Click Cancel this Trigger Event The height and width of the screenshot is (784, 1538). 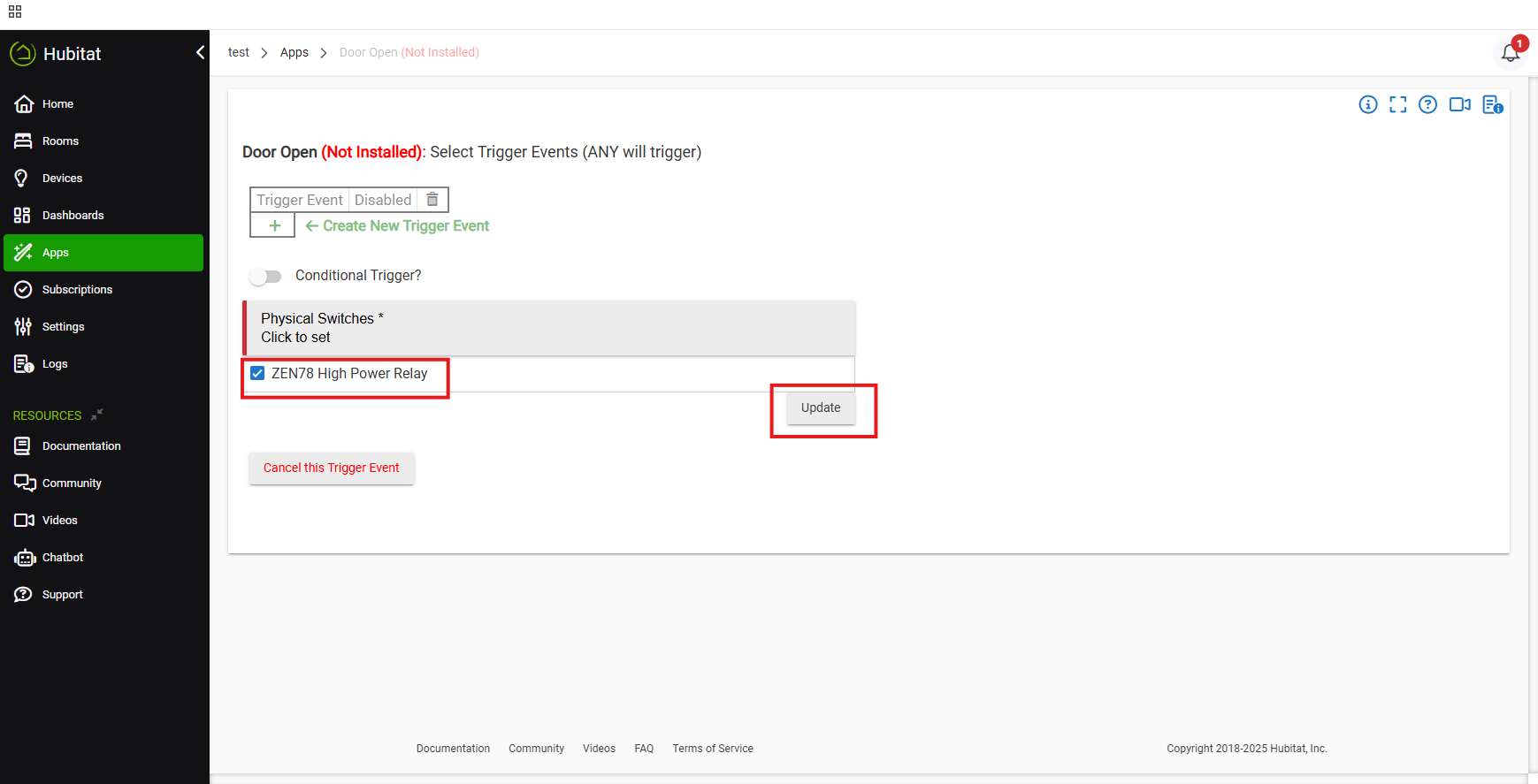click(332, 468)
